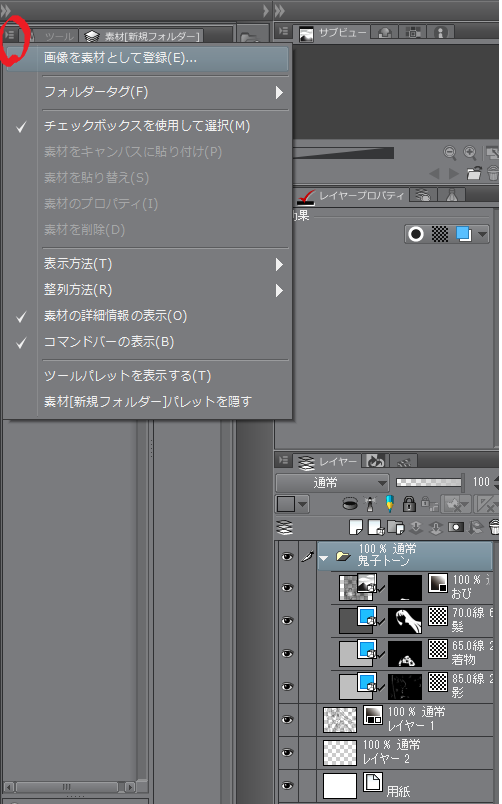Hide the レイヤー 2 layer
This screenshot has height=804, width=502.
(288, 752)
